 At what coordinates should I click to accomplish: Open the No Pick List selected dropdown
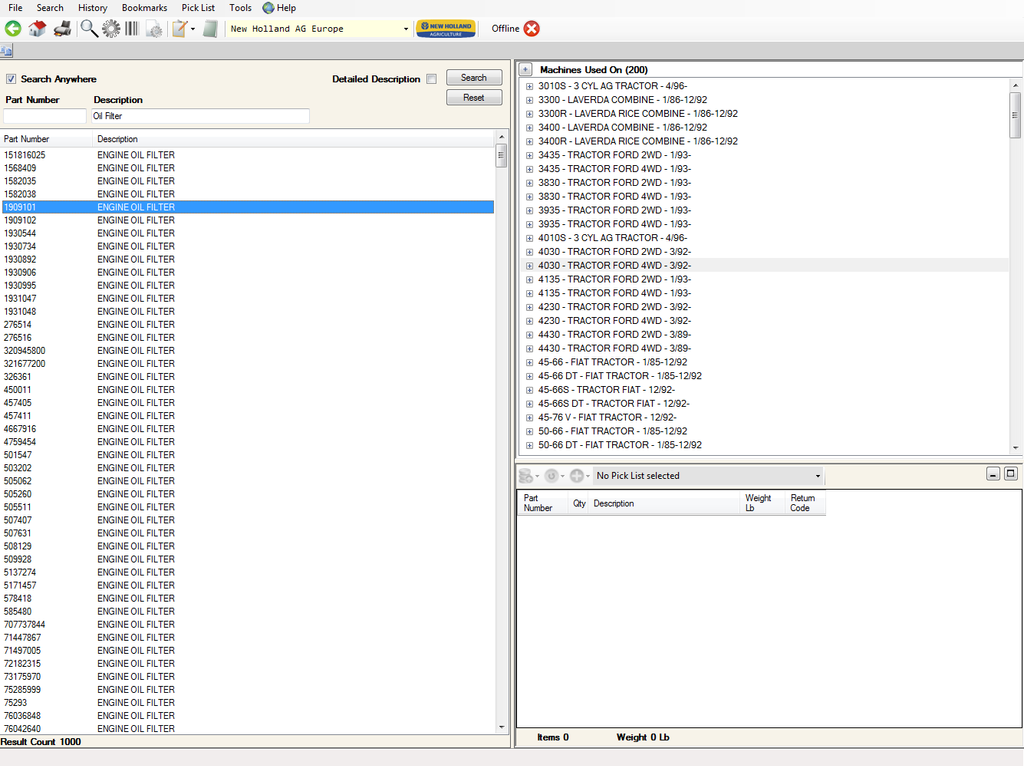[817, 476]
